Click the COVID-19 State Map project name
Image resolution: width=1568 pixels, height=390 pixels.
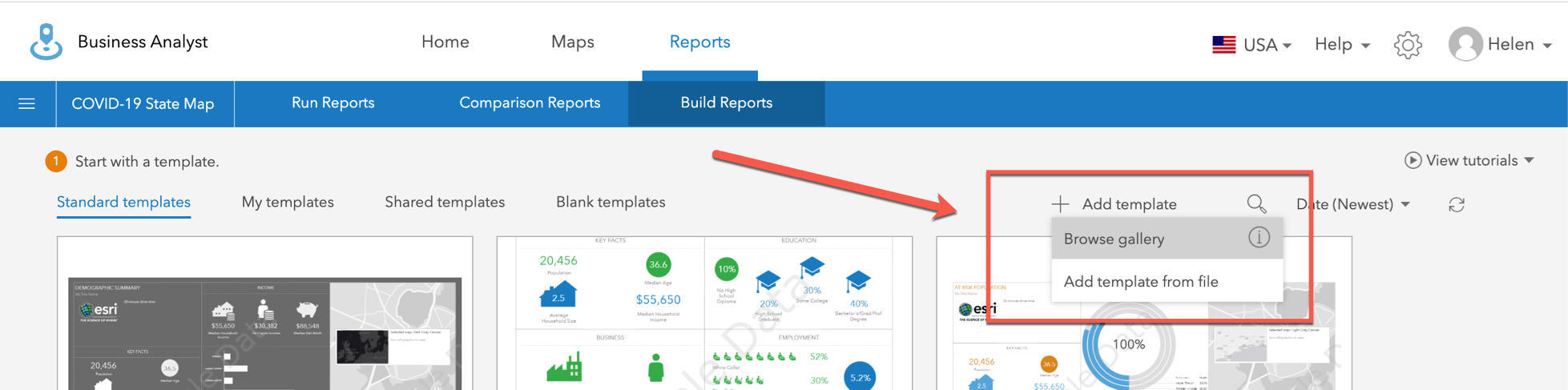coord(143,103)
